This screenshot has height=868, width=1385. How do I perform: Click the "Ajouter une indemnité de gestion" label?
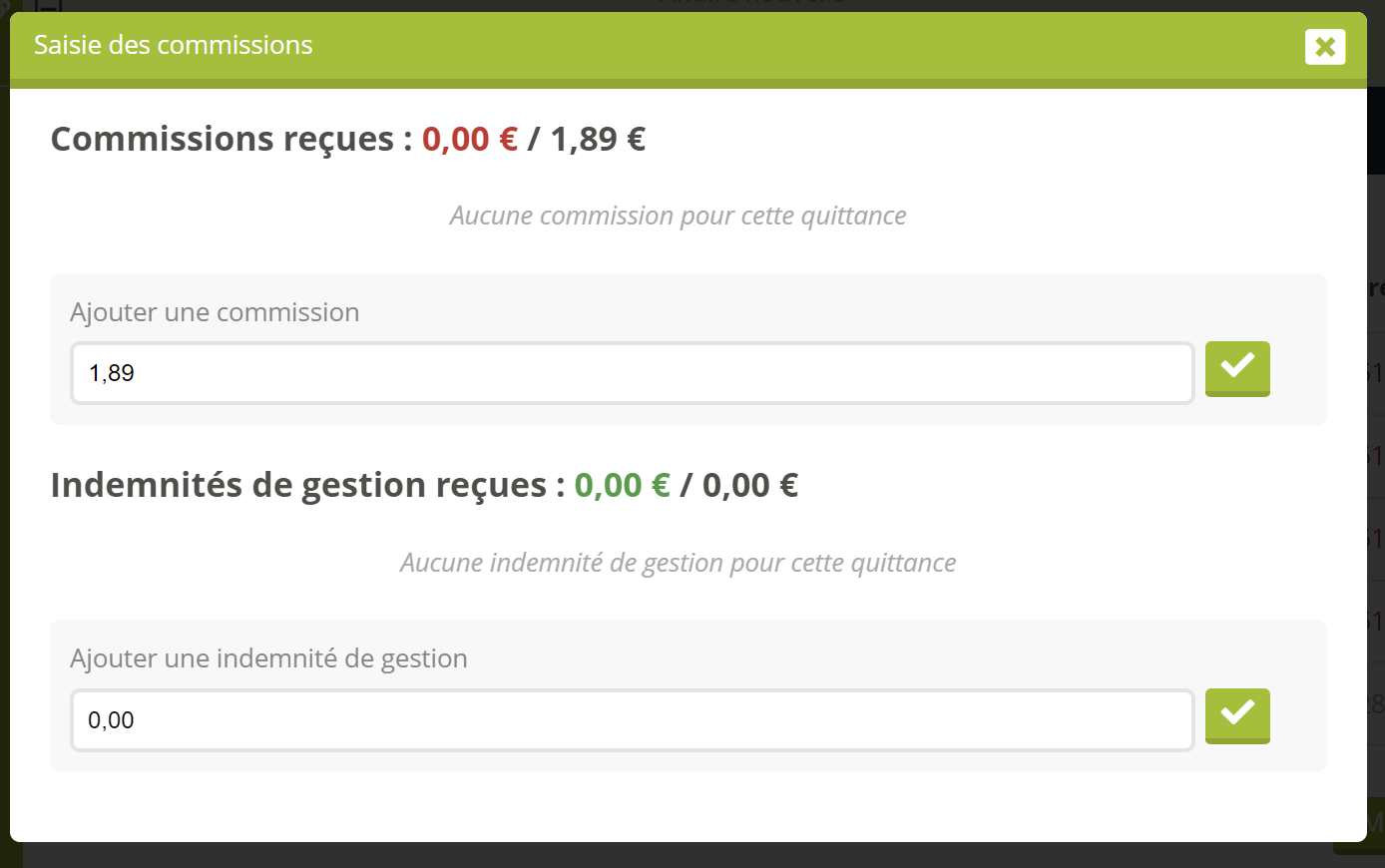click(268, 658)
